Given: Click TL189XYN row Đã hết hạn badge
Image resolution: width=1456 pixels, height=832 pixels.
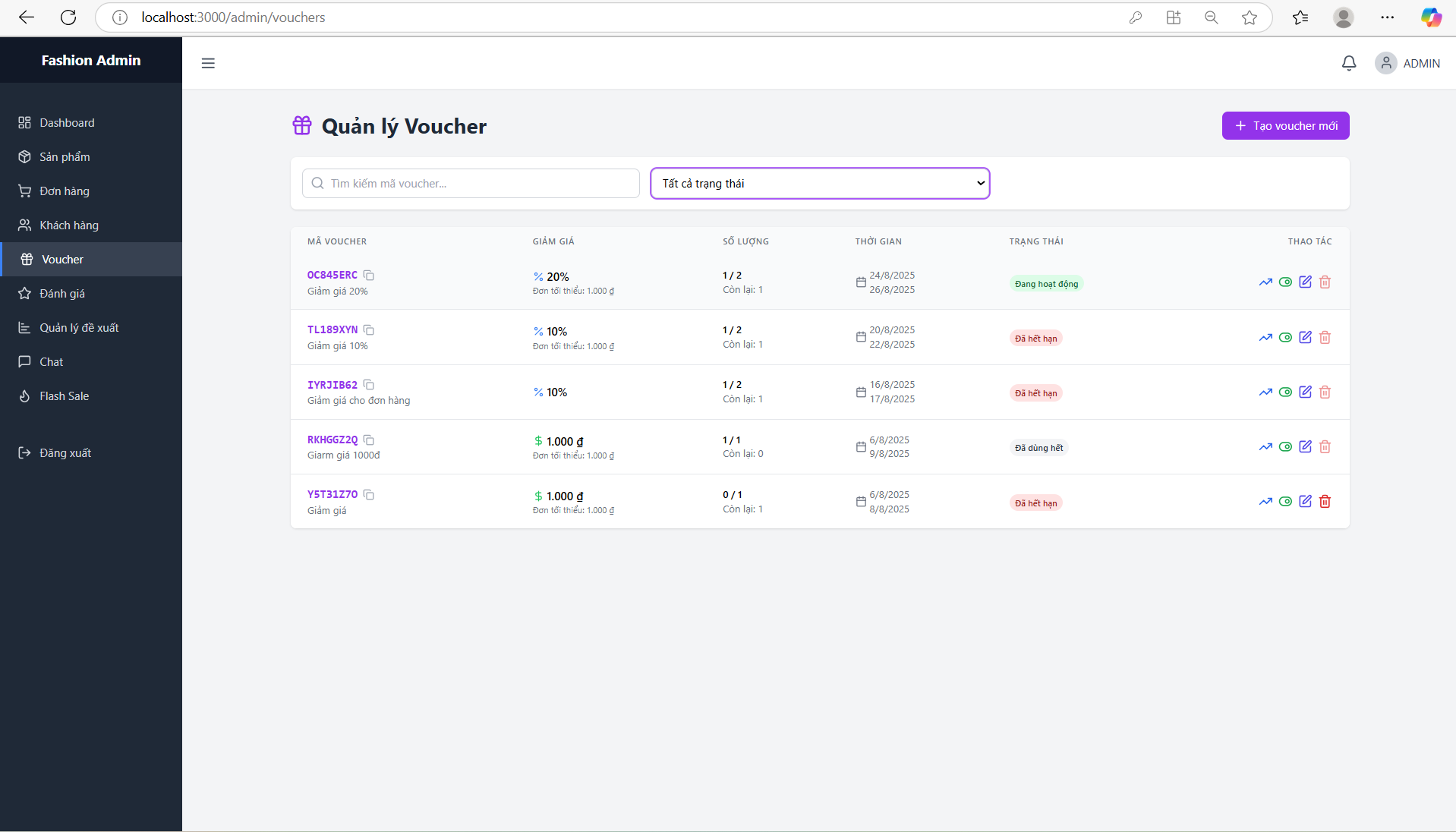Looking at the screenshot, I should 1035,339.
